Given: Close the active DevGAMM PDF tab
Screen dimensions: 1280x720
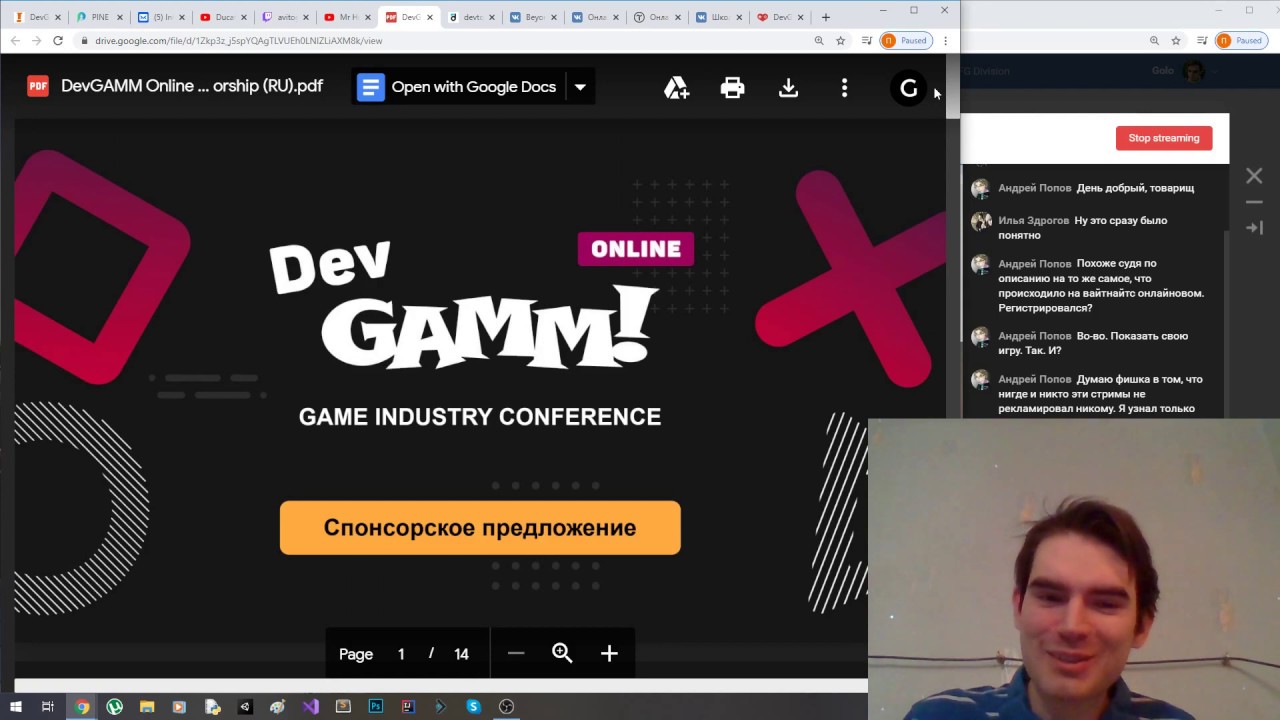Looking at the screenshot, I should [x=430, y=17].
